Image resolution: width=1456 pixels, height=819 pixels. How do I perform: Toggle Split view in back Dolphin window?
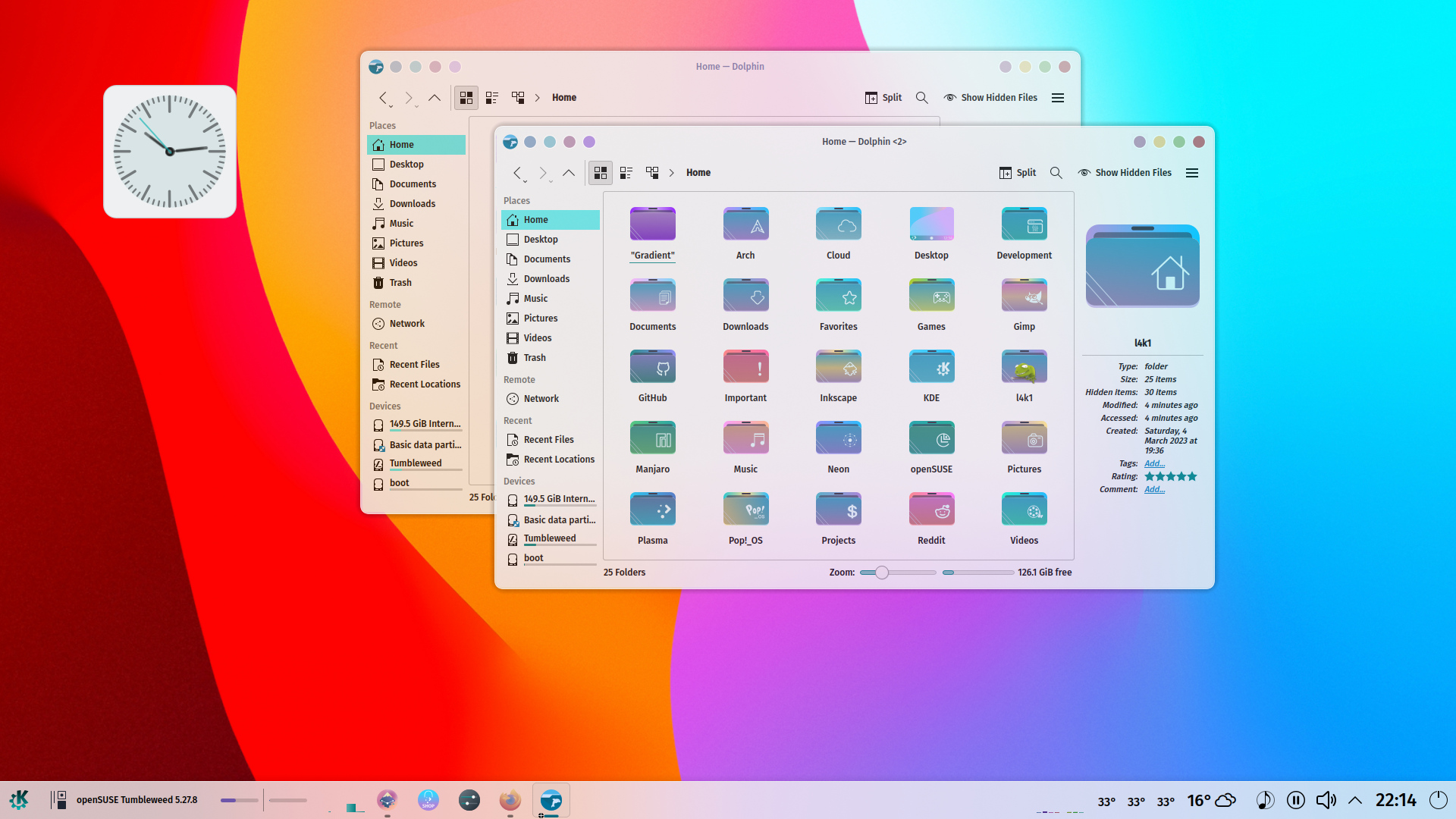coord(883,98)
